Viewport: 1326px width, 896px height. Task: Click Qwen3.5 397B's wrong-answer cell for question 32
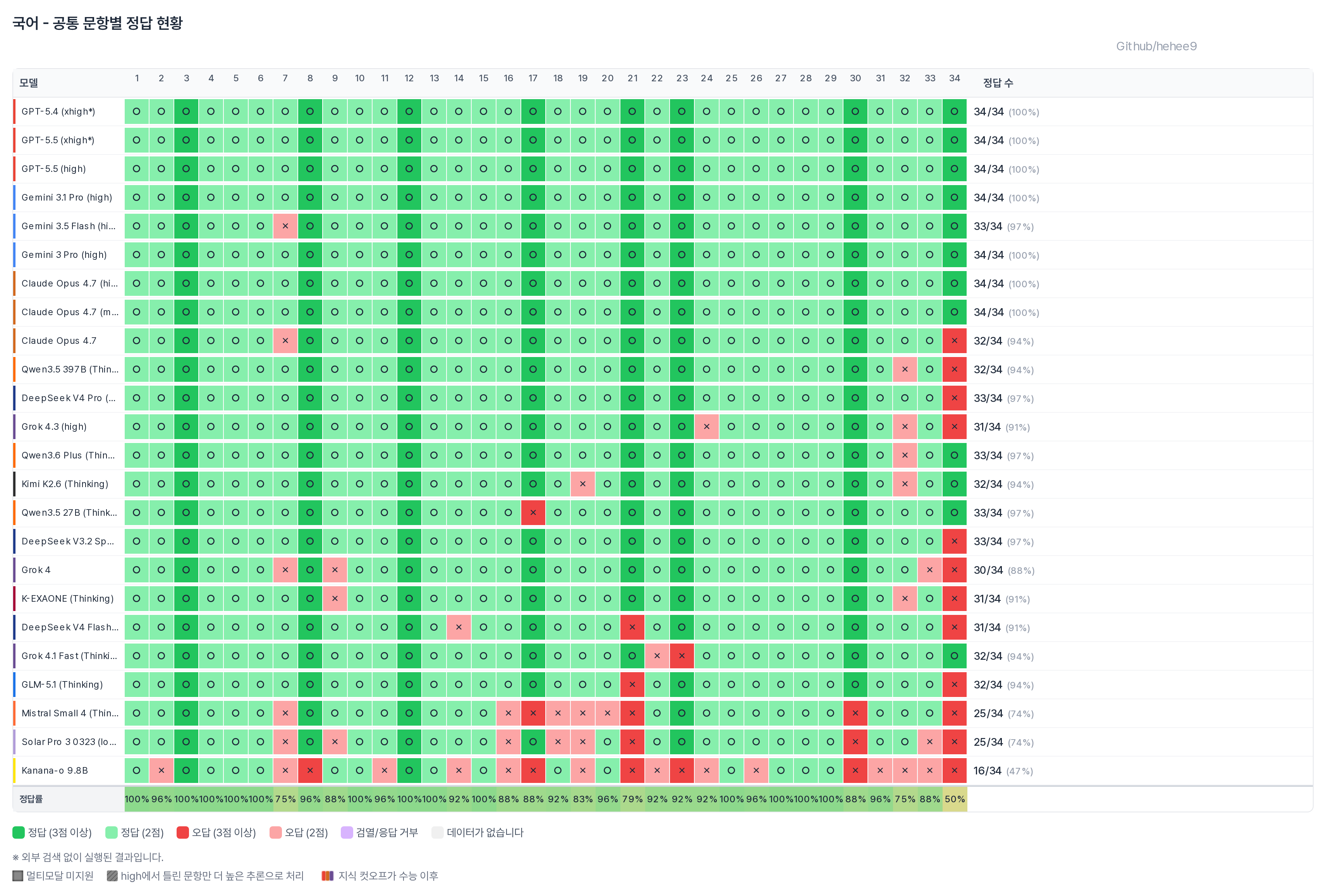905,369
